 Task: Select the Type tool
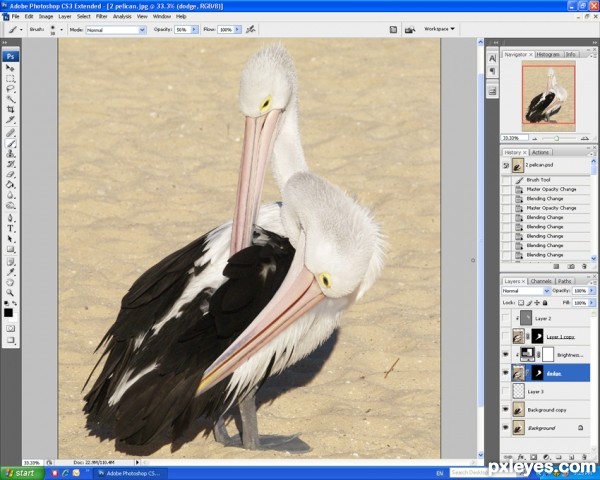pyautogui.click(x=10, y=229)
